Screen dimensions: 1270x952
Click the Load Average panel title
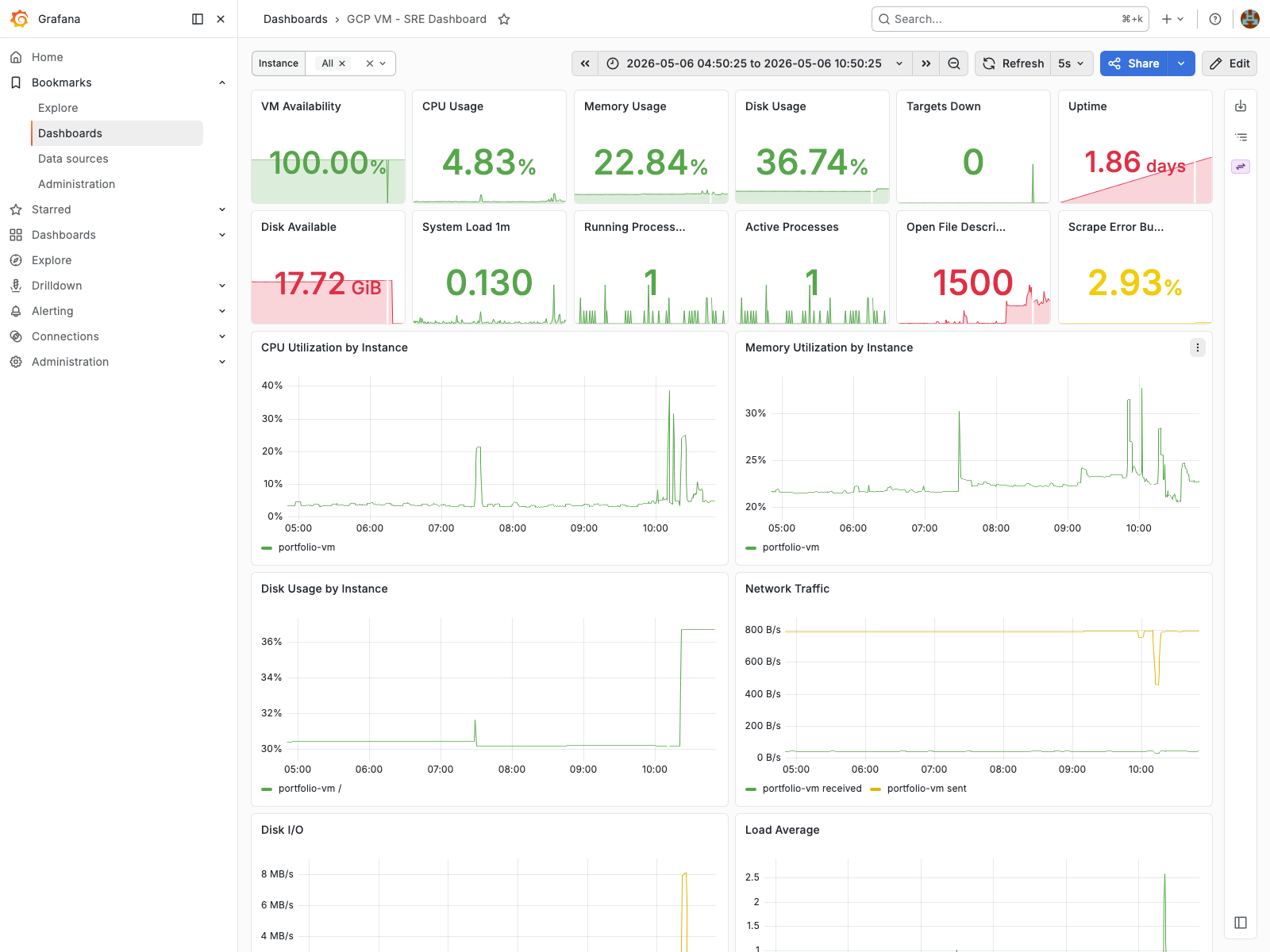(783, 830)
